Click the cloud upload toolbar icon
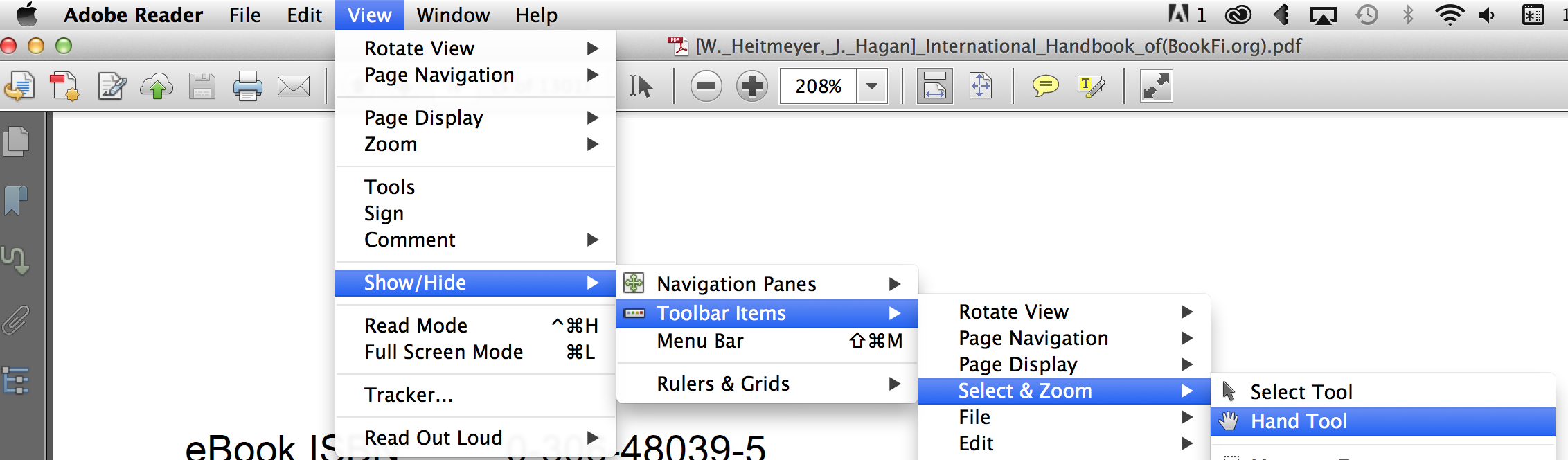The width and height of the screenshot is (1568, 460). tap(157, 87)
